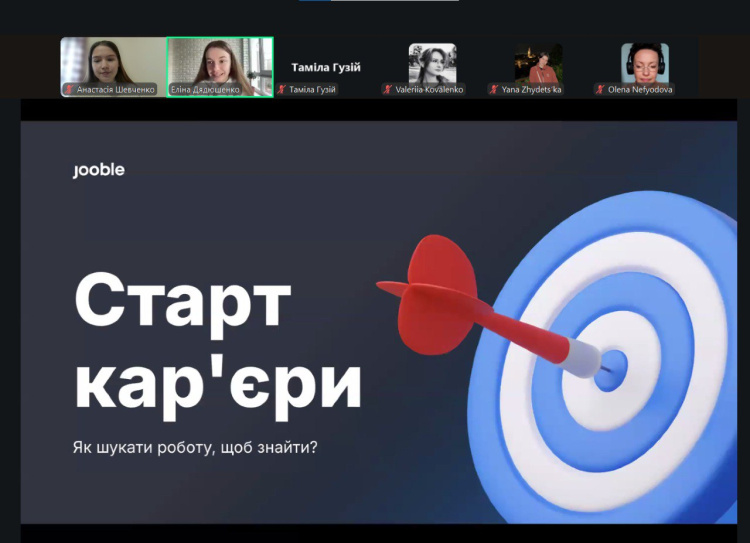Click the name label 'Olena Nefyodova'

pyautogui.click(x=640, y=89)
